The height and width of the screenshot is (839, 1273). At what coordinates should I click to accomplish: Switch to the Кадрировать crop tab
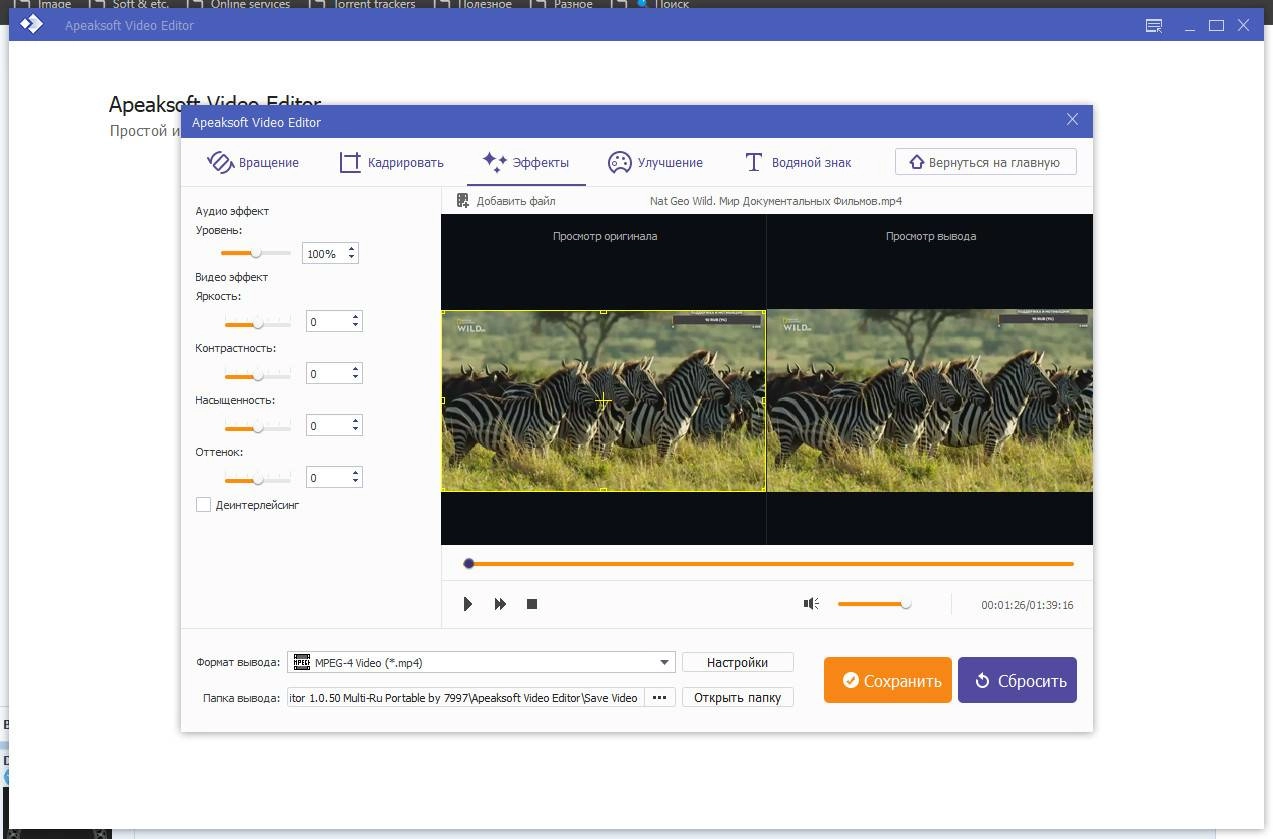[x=391, y=162]
